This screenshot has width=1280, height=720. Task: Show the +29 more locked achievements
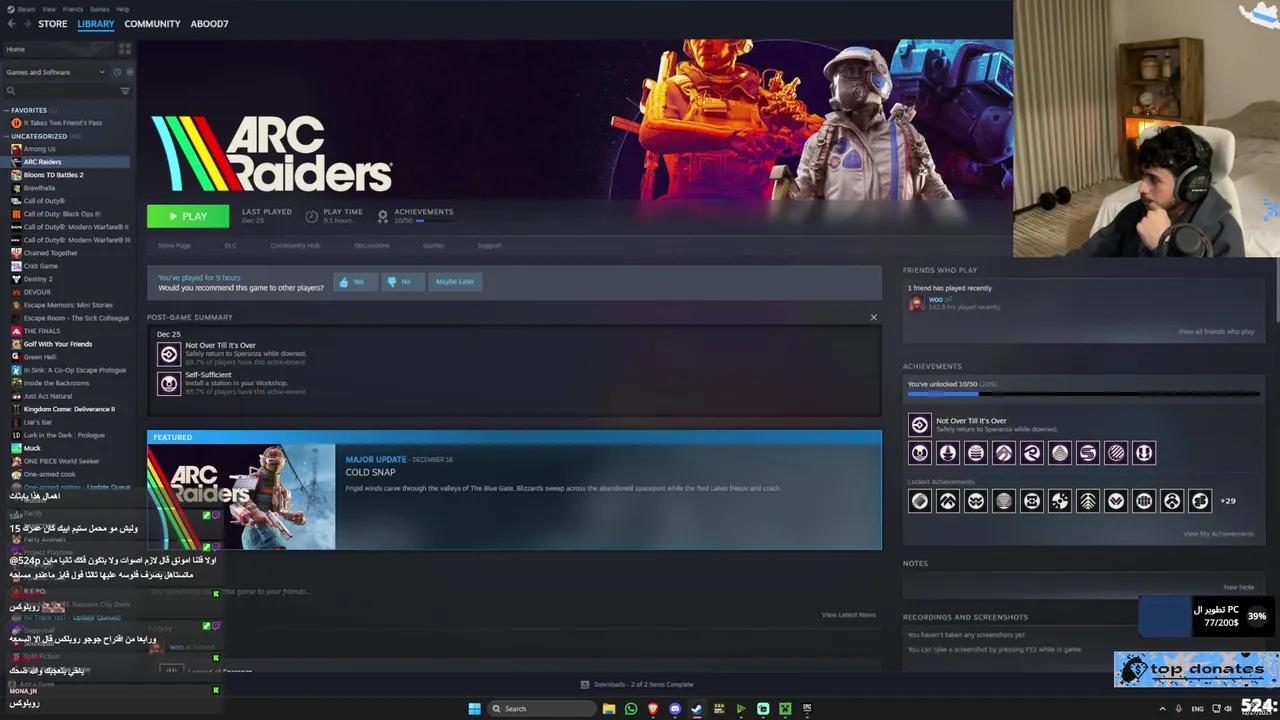(x=1228, y=501)
